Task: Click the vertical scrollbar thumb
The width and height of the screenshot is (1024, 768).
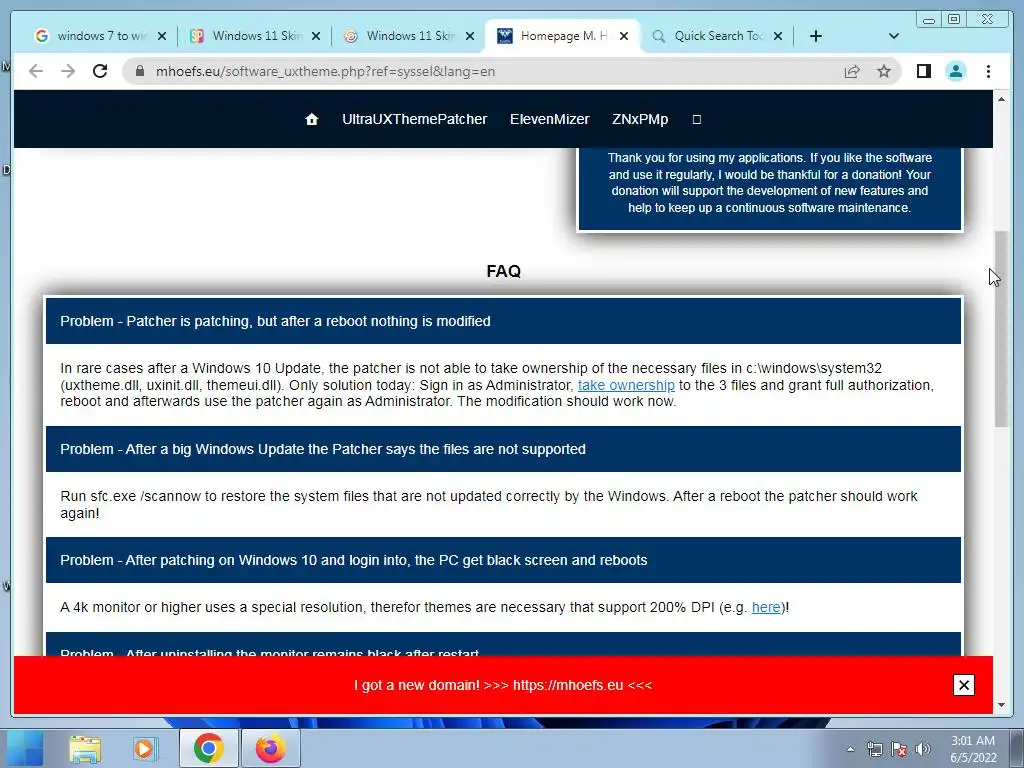Action: coord(1001,330)
